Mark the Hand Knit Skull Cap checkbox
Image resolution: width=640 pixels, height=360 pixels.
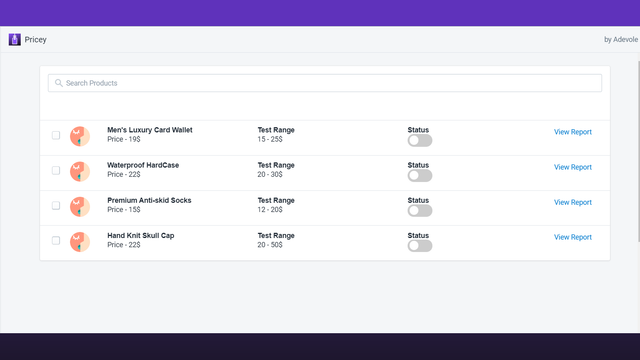56,240
